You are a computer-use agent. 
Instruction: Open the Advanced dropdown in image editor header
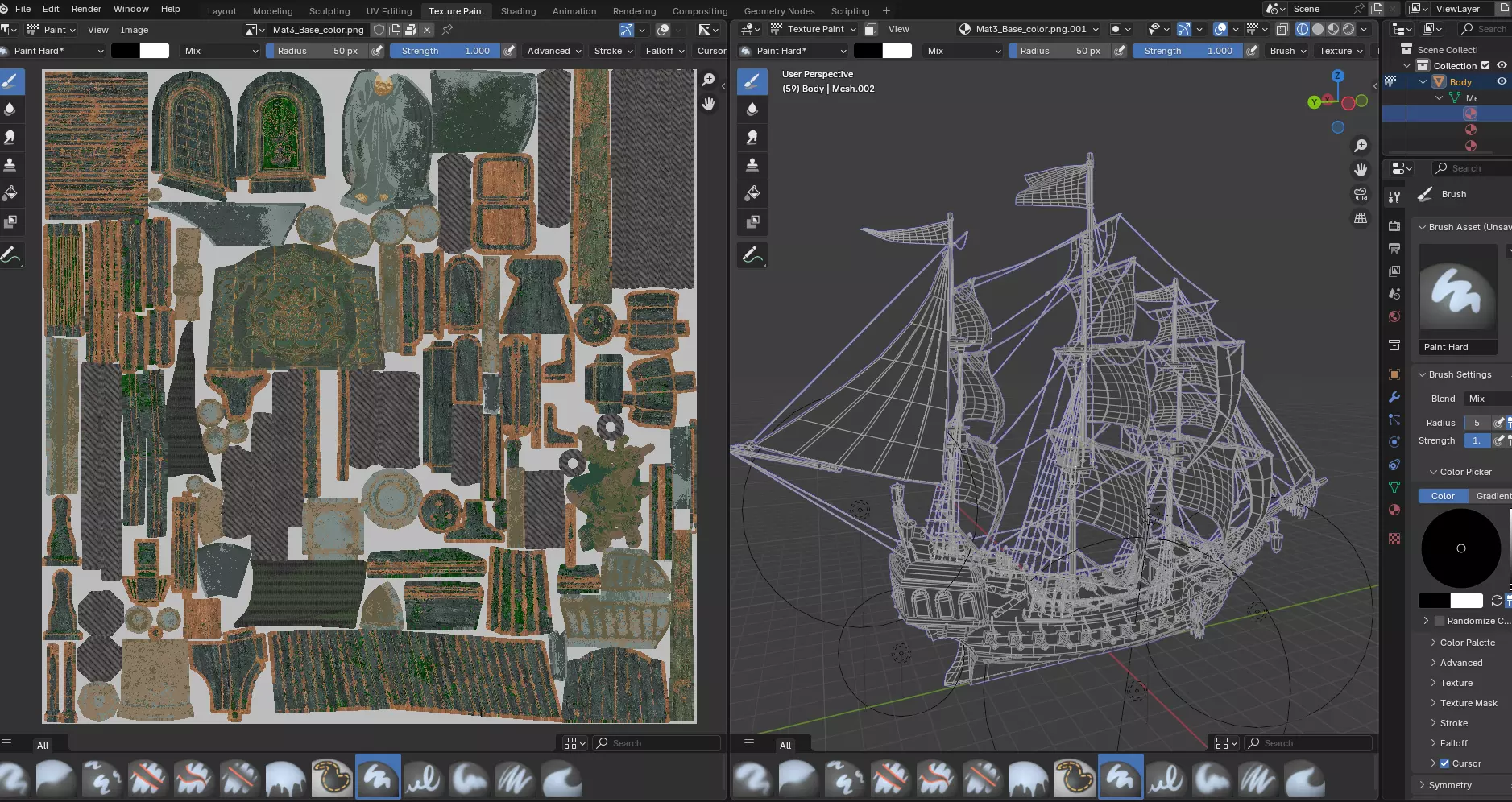pos(554,51)
